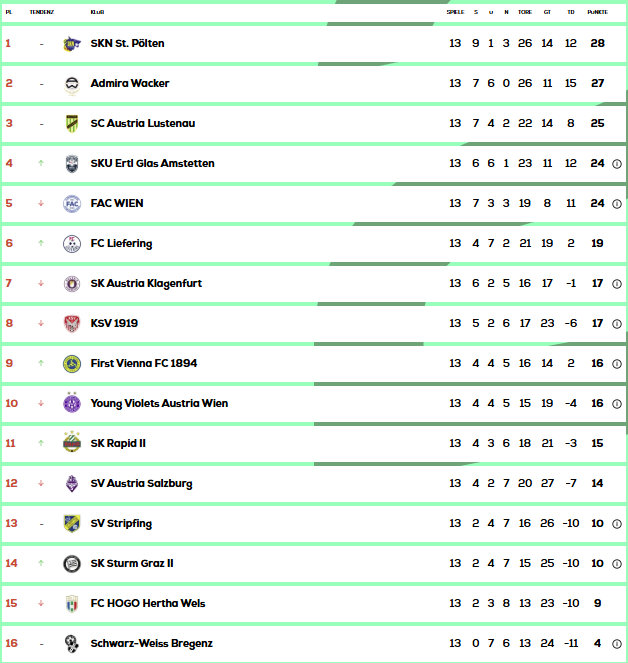Click the SK Rapid II club crest
This screenshot has height=663, width=628.
click(x=71, y=443)
